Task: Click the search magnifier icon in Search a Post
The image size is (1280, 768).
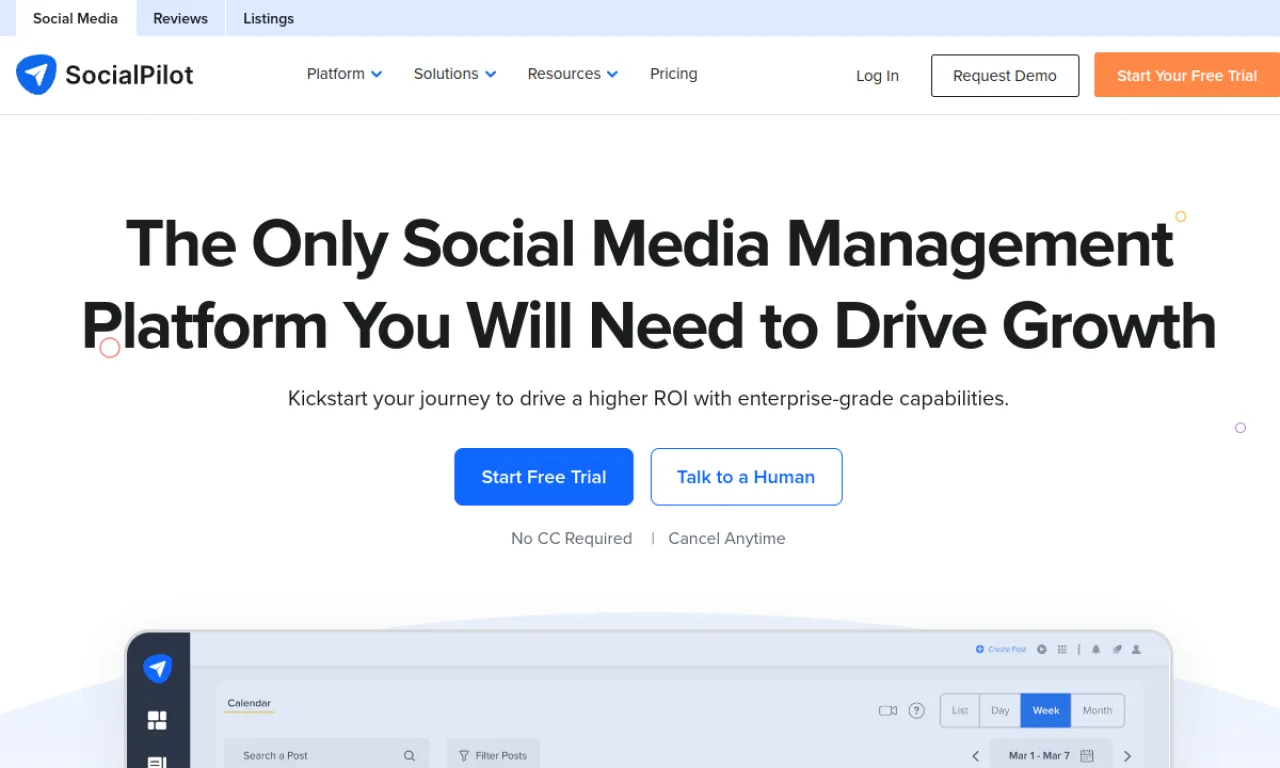Action: coord(409,756)
